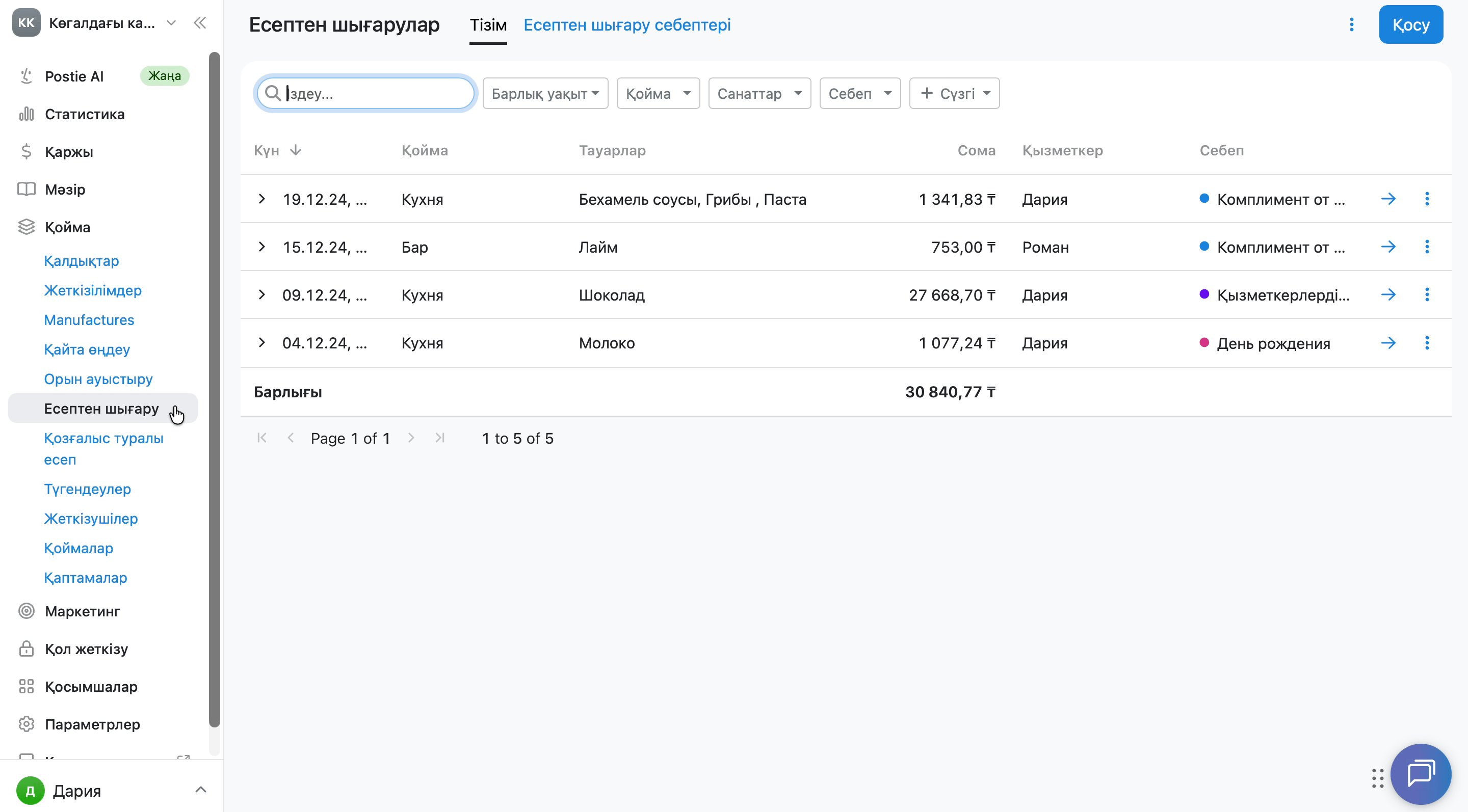1468x812 pixels.
Task: Open three-dot menu for 09.12.24 row
Action: click(x=1427, y=294)
